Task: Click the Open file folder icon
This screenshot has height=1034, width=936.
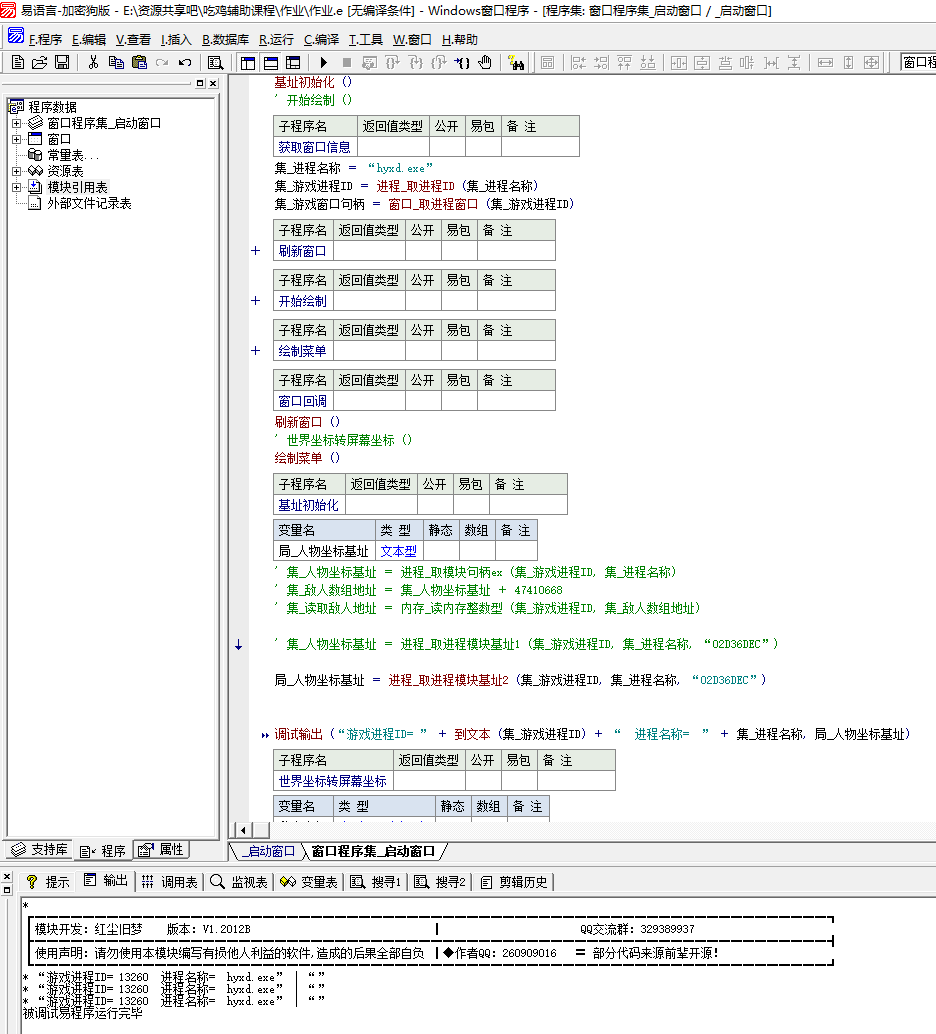Action: pos(40,63)
